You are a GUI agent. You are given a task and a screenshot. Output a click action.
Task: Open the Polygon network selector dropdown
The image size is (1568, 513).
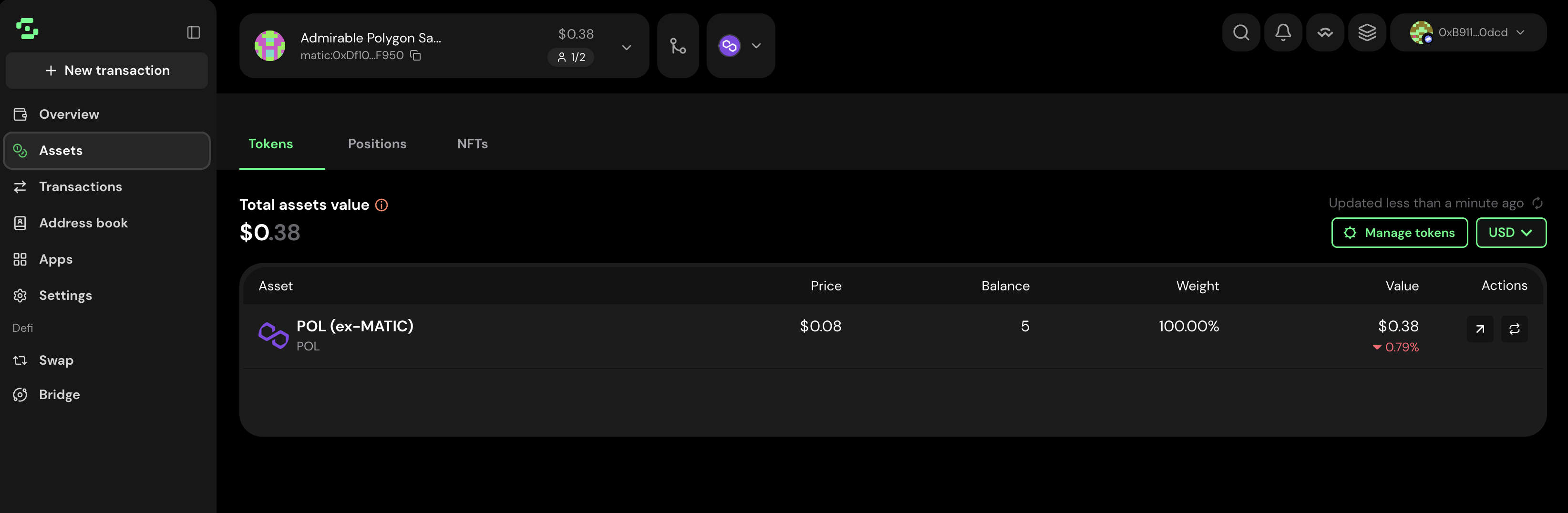740,46
